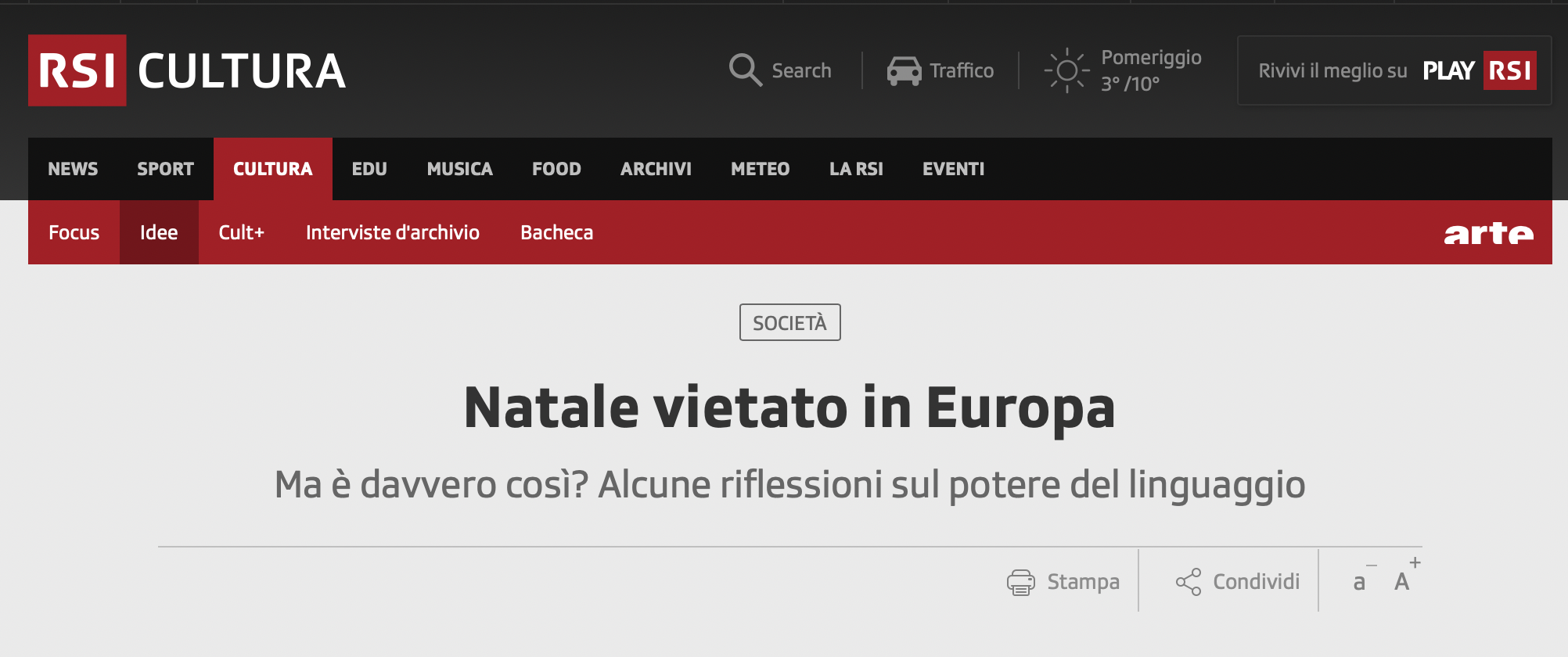1568x657 pixels.
Task: Click the Traffico car icon
Action: (904, 71)
